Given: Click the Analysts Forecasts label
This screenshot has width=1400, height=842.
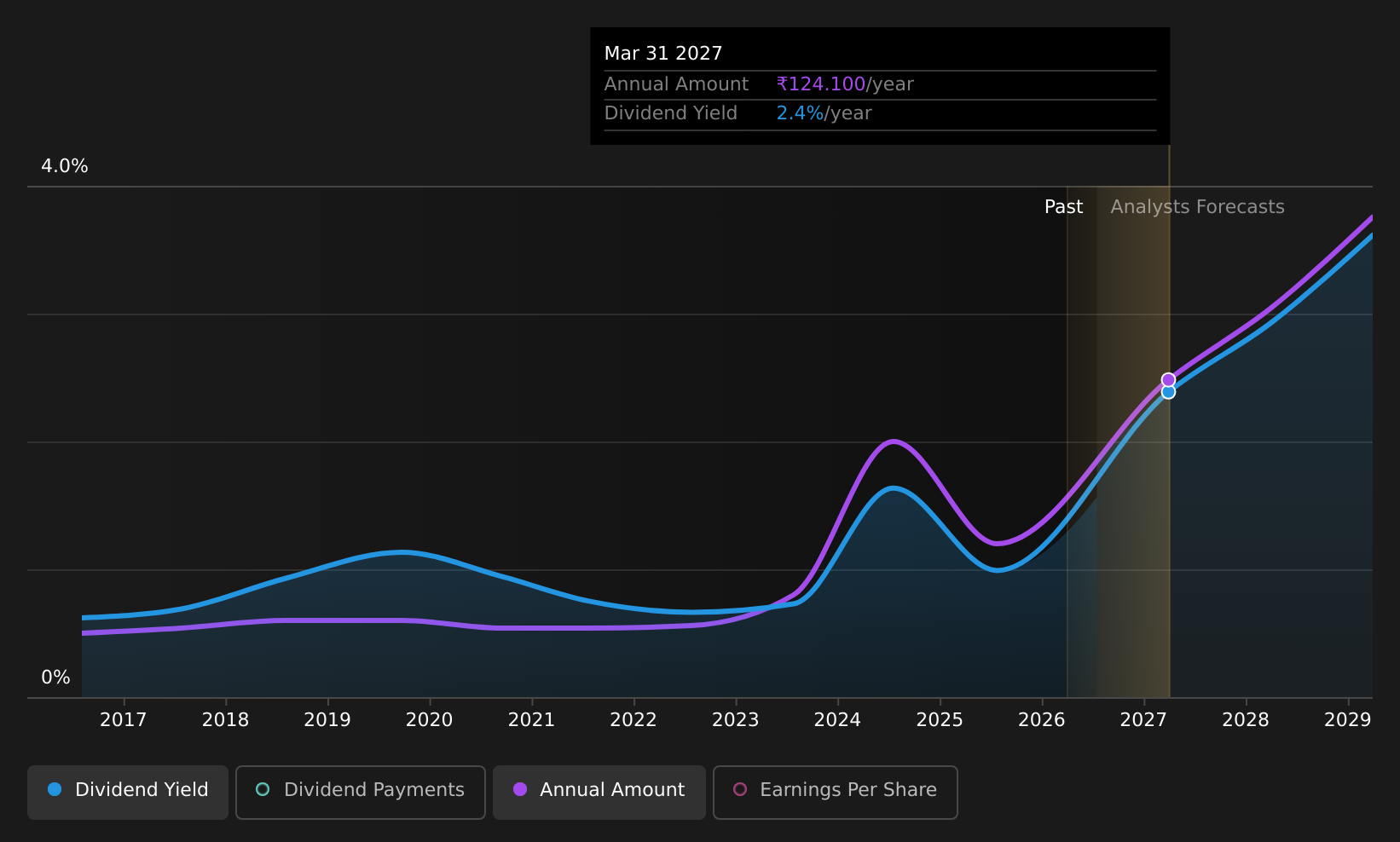Looking at the screenshot, I should point(1197,207).
